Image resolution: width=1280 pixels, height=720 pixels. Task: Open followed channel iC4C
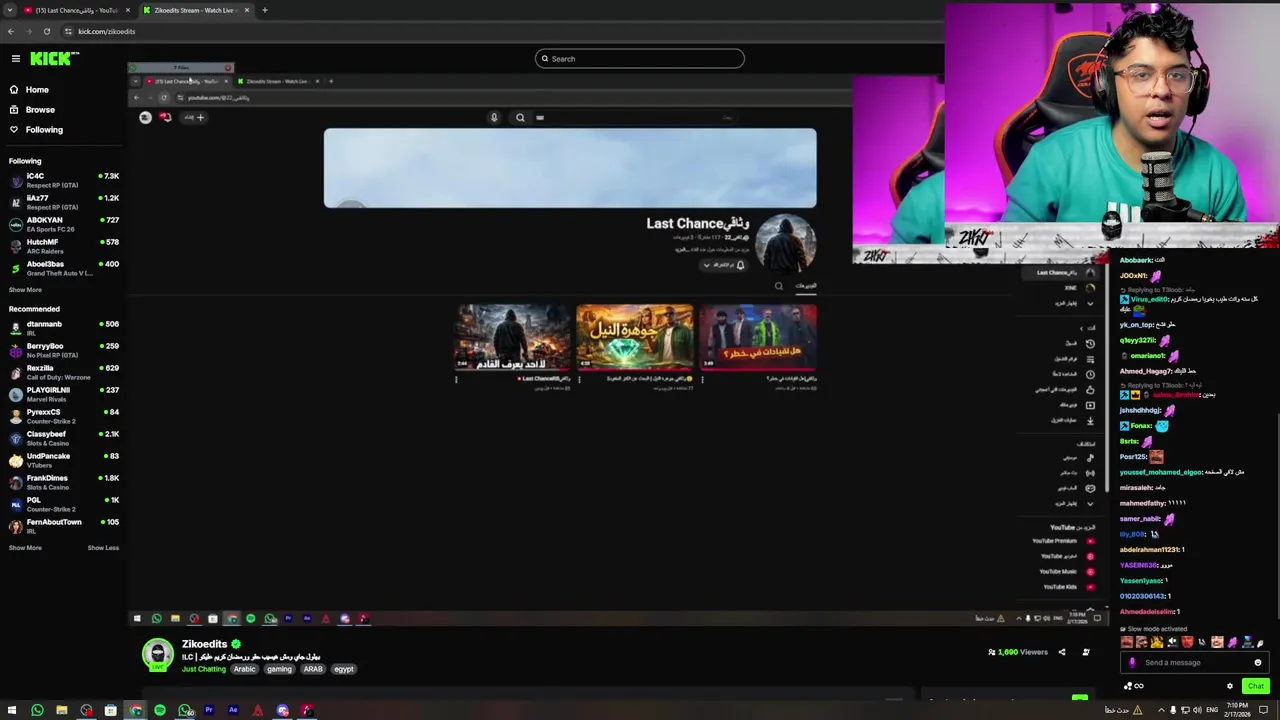[64, 180]
